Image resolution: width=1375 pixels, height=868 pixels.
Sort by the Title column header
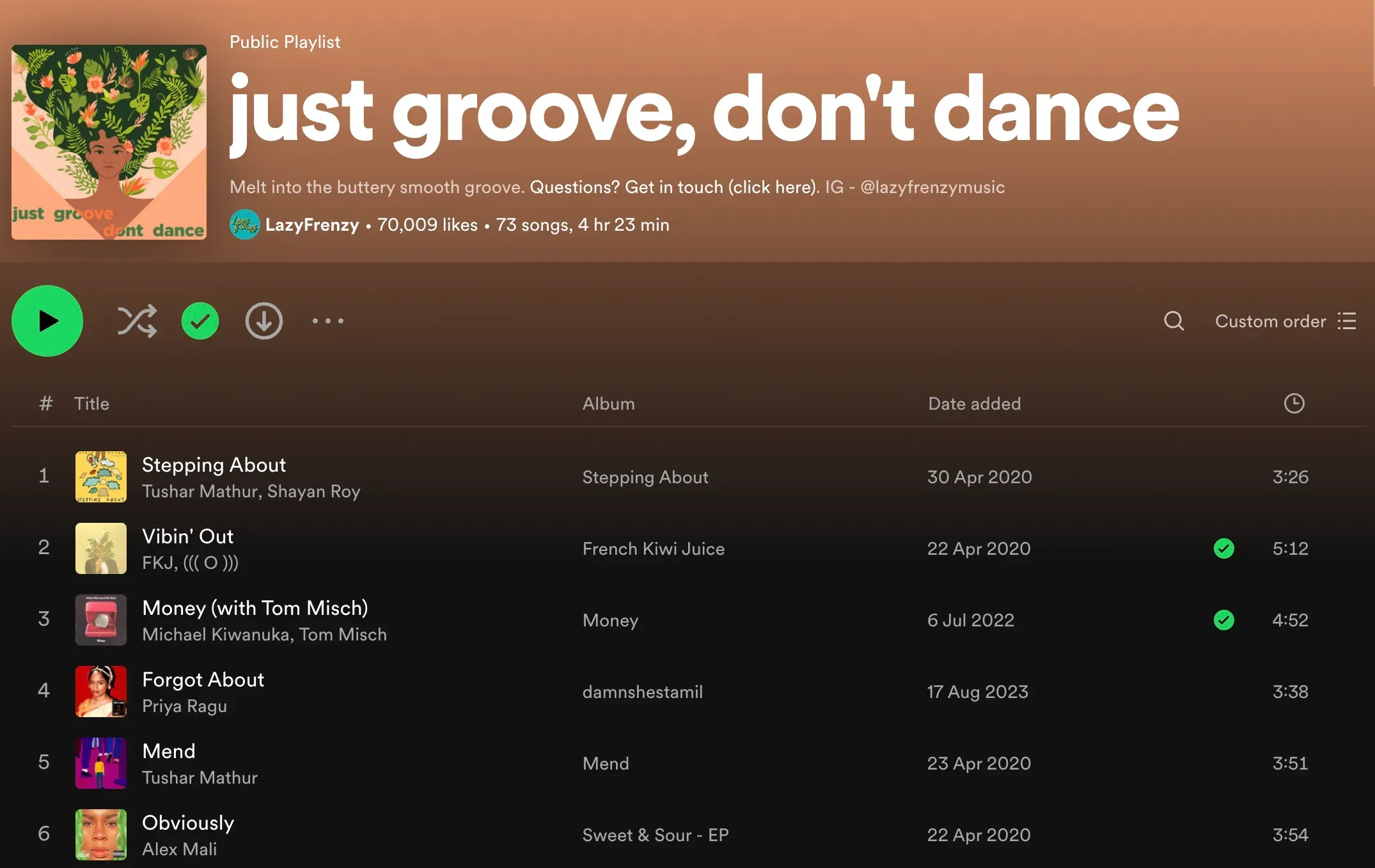[x=91, y=403]
